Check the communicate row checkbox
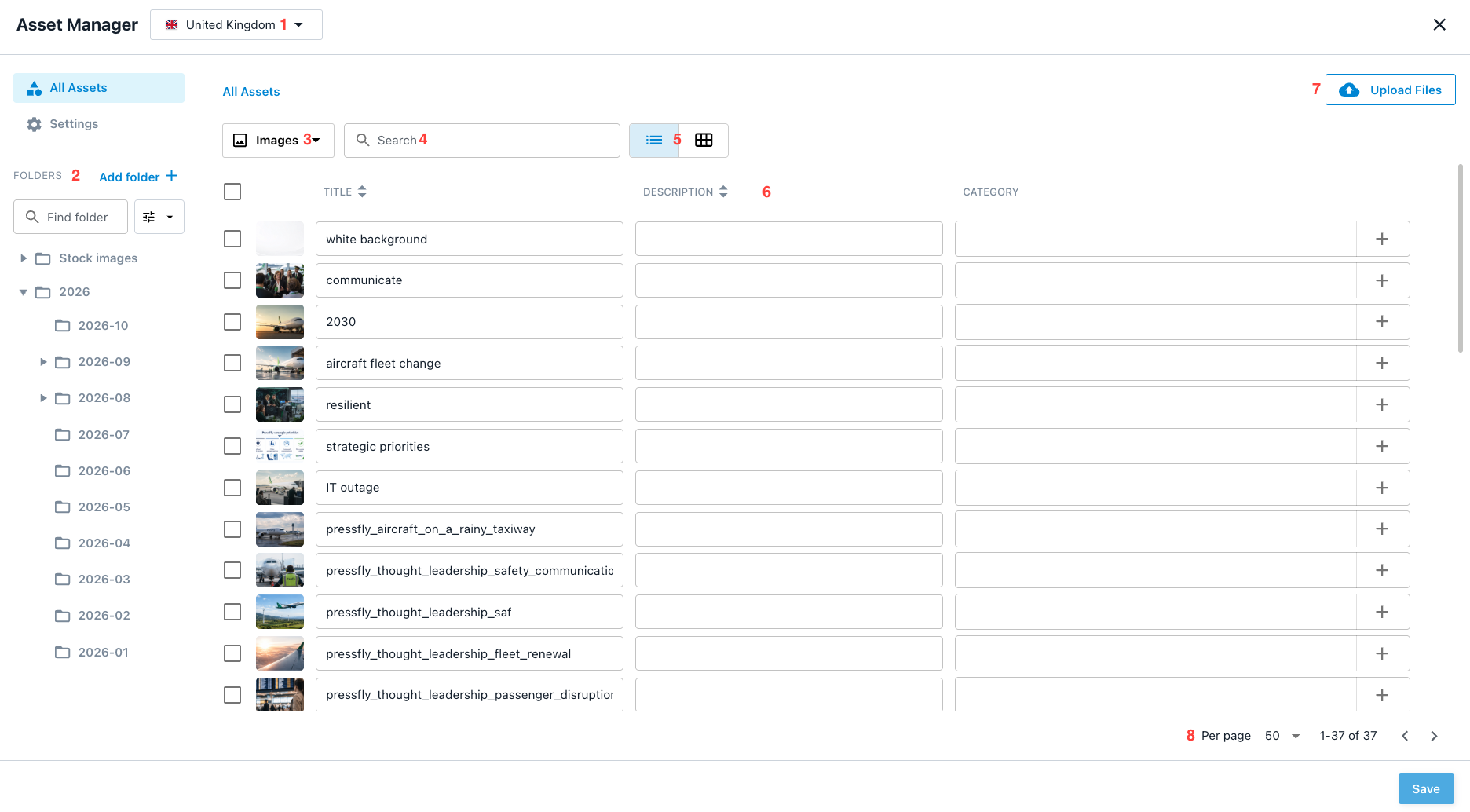The image size is (1470, 812). (x=232, y=280)
